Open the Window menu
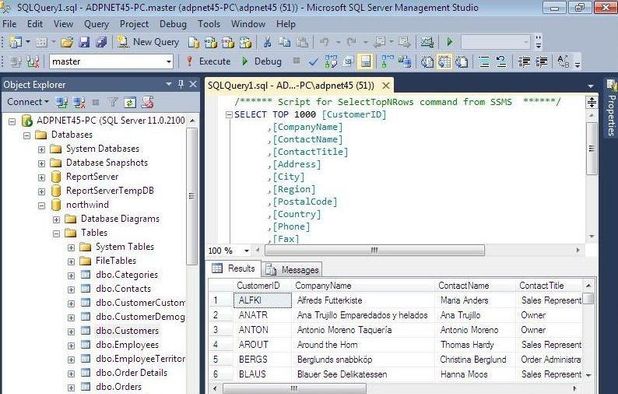The image size is (618, 394). click(x=248, y=24)
